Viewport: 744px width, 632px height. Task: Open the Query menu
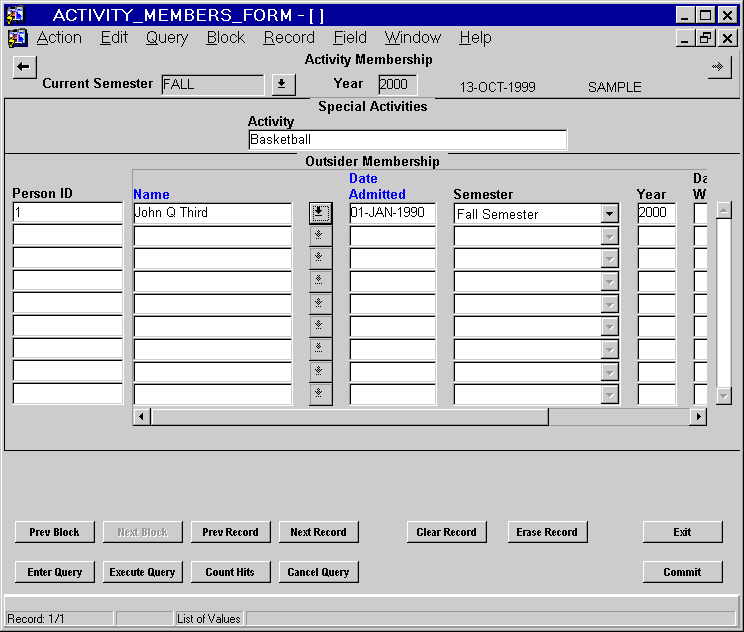[167, 37]
